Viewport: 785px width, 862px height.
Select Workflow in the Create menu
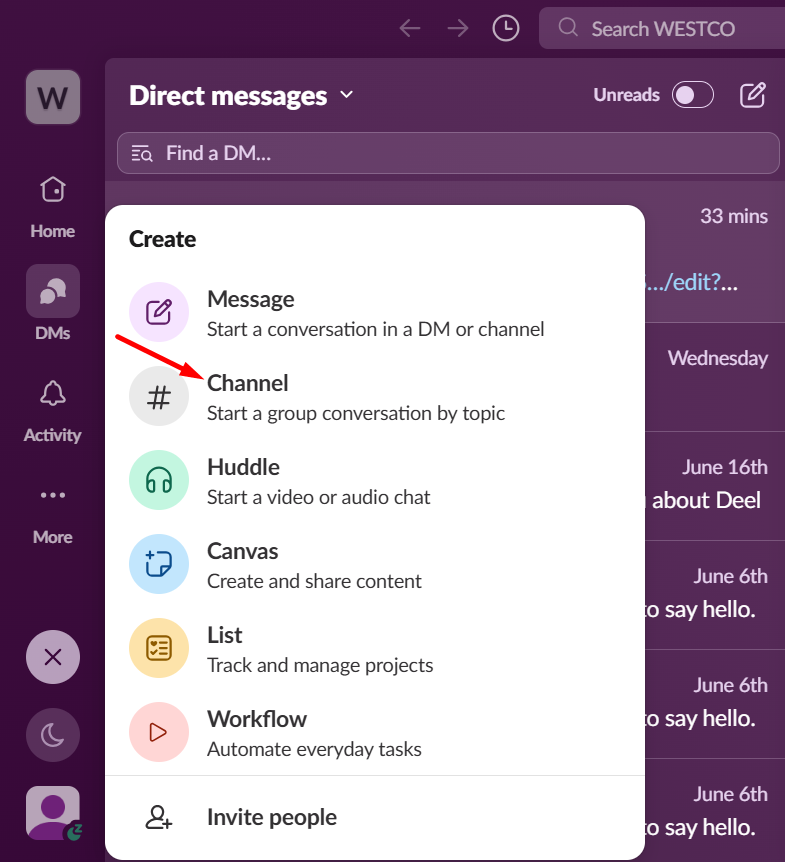(375, 732)
